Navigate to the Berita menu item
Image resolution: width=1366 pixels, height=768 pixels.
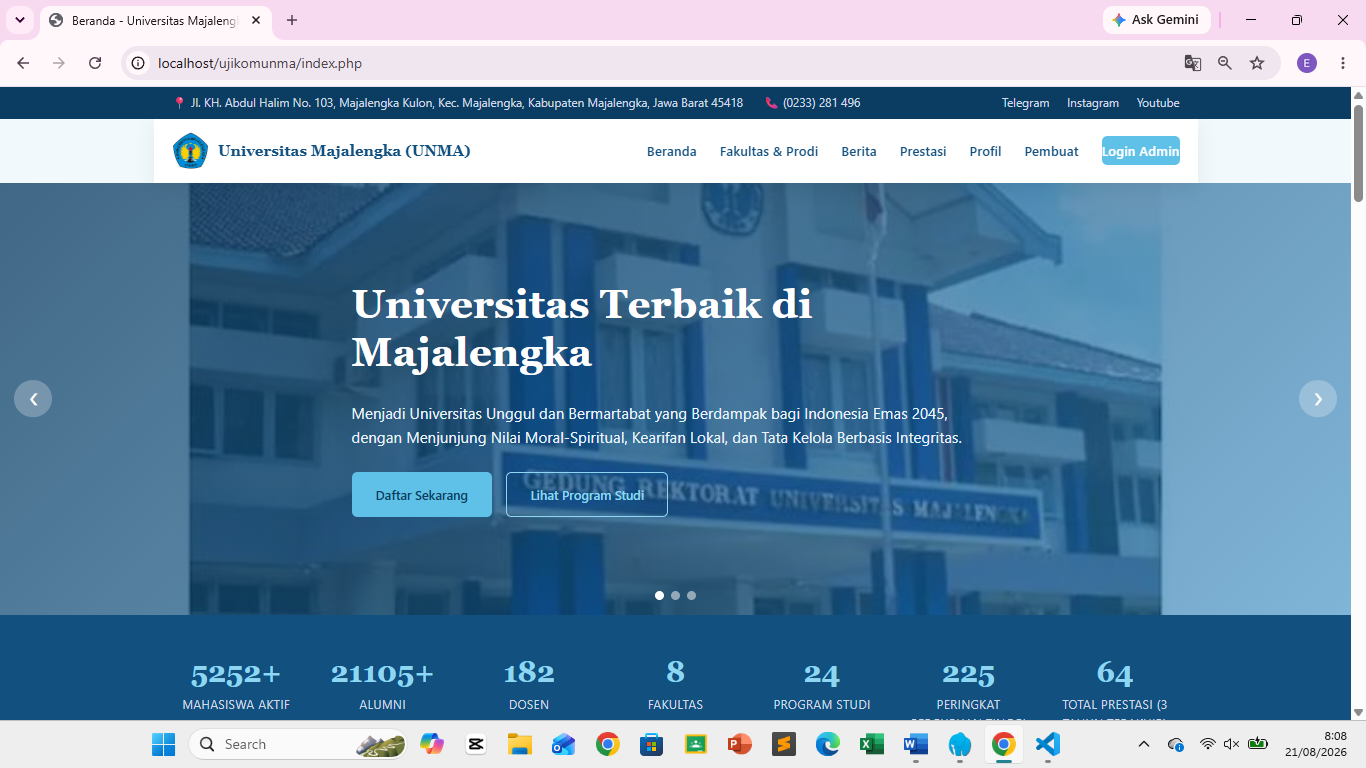[x=859, y=151]
